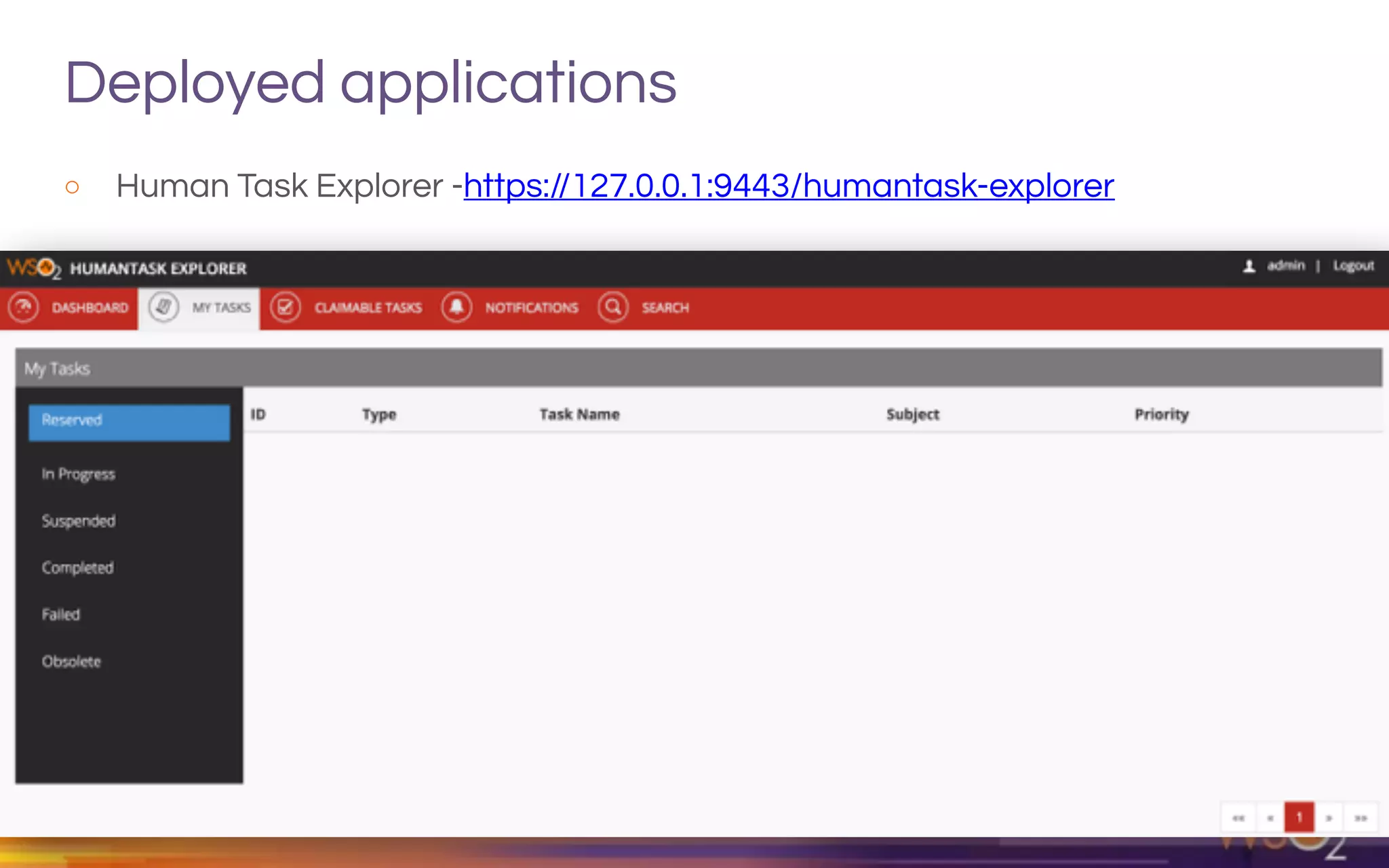This screenshot has height=868, width=1389.
Task: Show In Progress tasks
Action: tap(78, 474)
